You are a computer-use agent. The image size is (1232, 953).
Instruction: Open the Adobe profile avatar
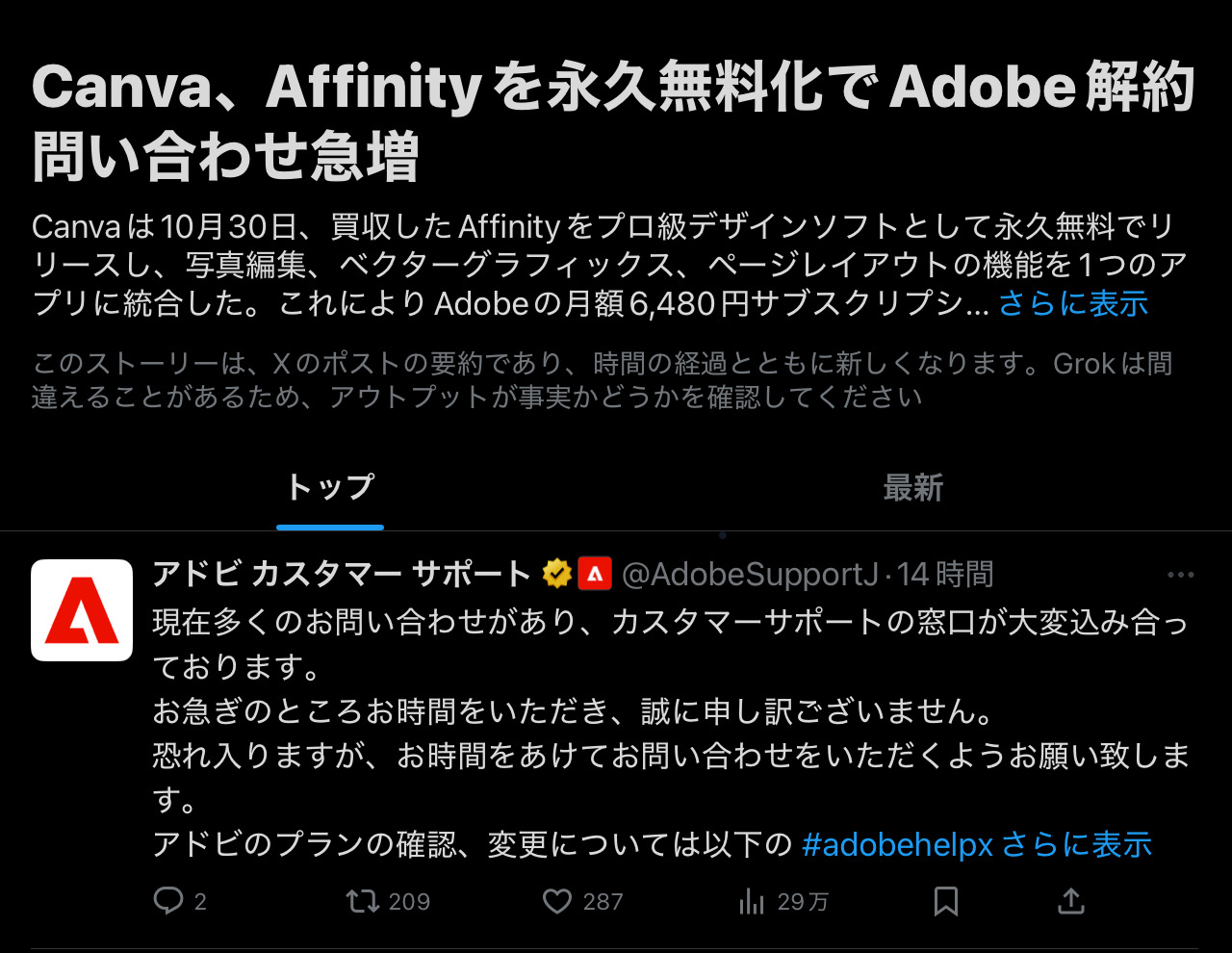(82, 610)
